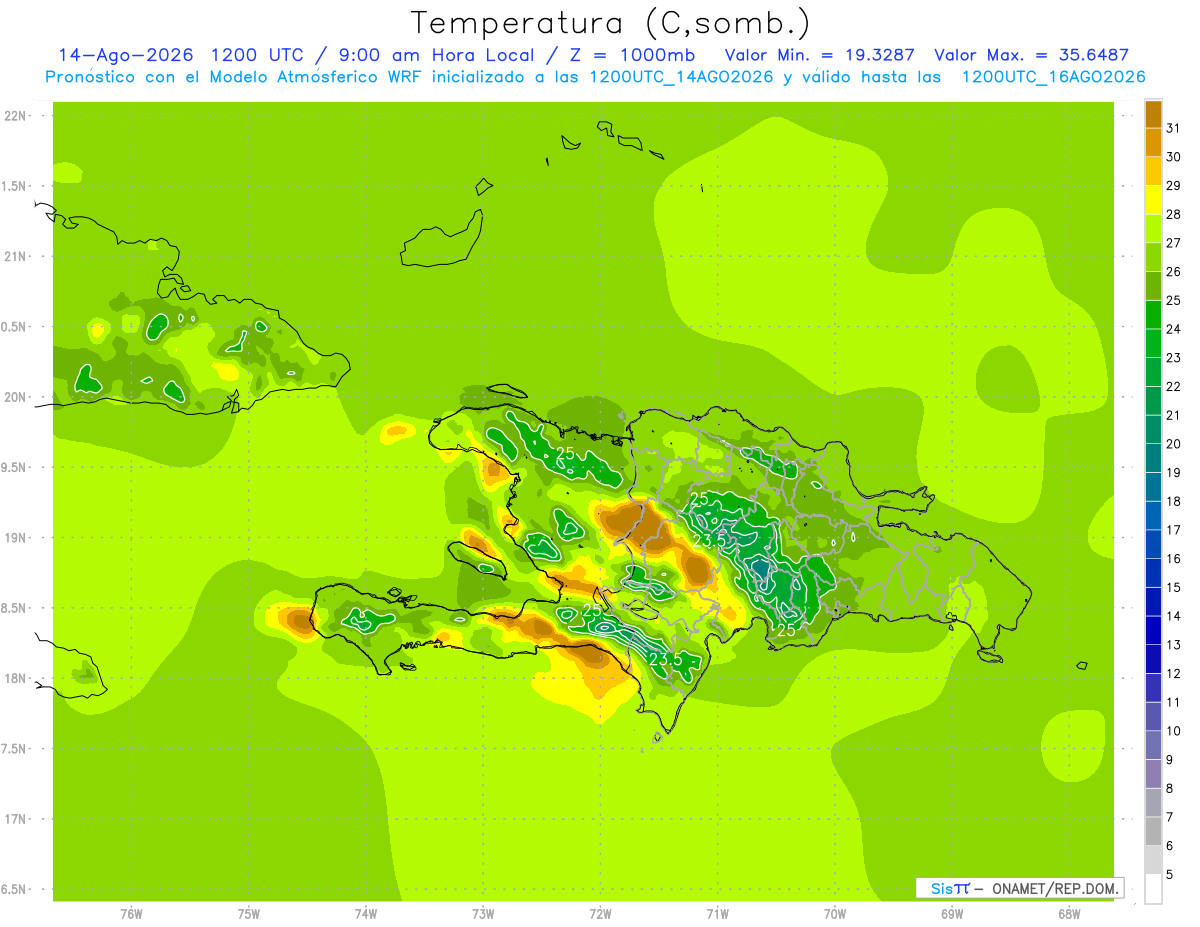Viewport: 1200px width, 927px height.
Task: Pick the legend swatch between 29 and 30
Action: point(1153,171)
